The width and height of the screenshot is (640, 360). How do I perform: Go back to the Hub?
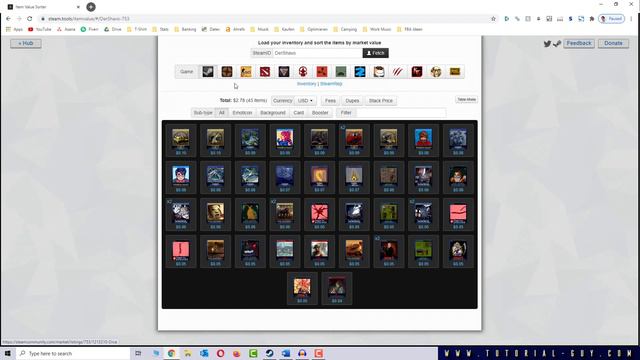[x=26, y=43]
